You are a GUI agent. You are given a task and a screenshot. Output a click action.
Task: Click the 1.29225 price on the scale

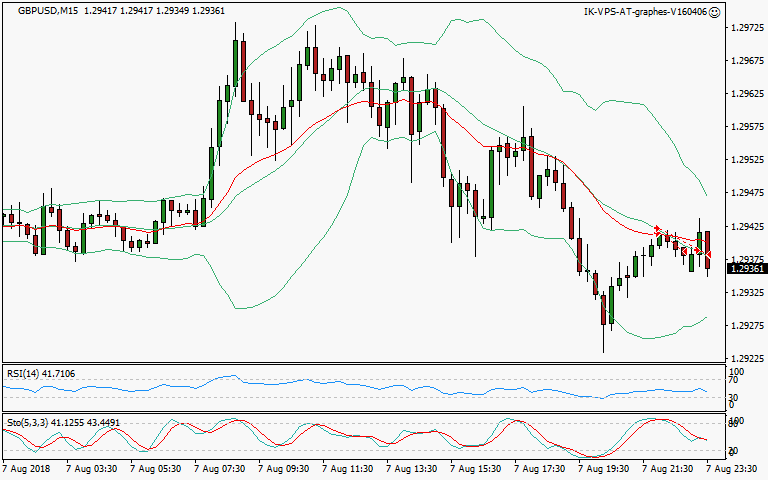pos(746,358)
